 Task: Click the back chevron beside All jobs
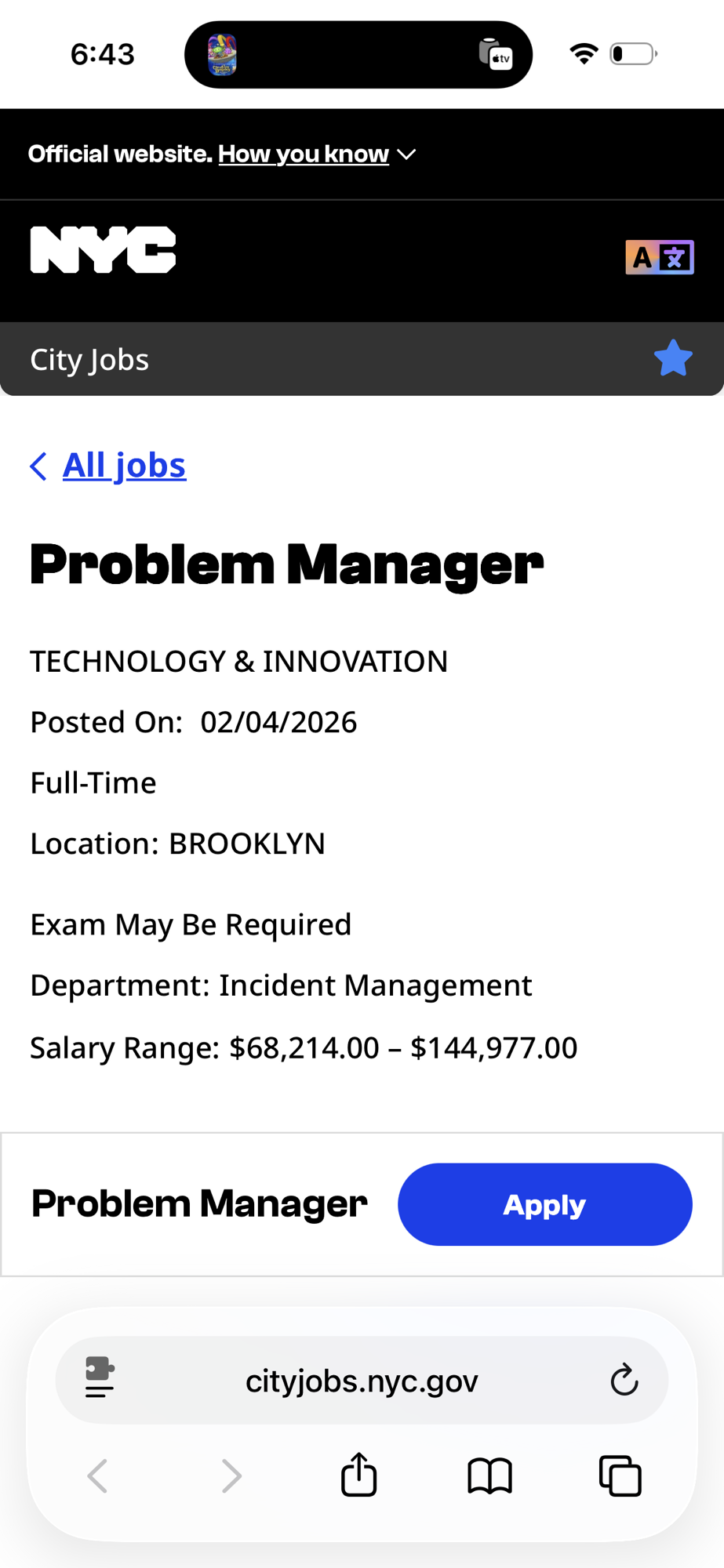point(38,466)
